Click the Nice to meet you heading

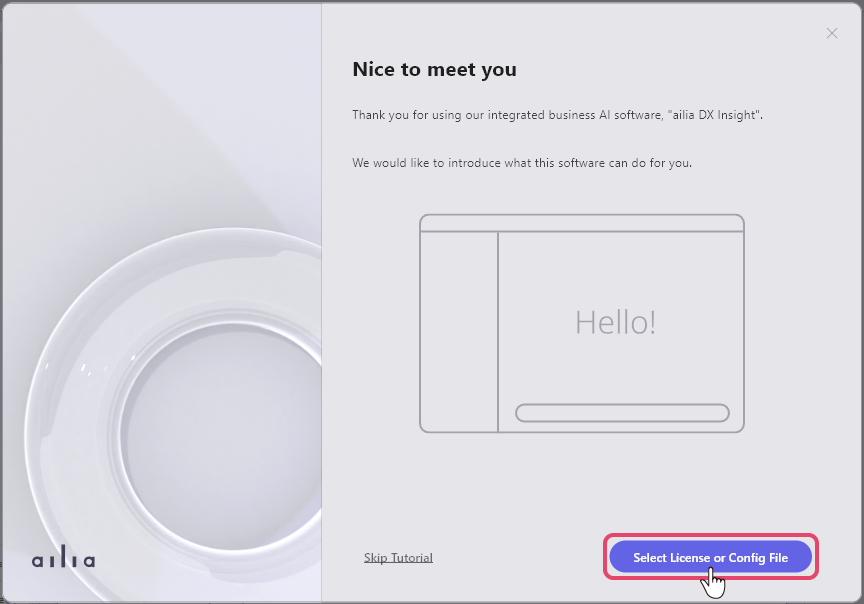pos(434,70)
